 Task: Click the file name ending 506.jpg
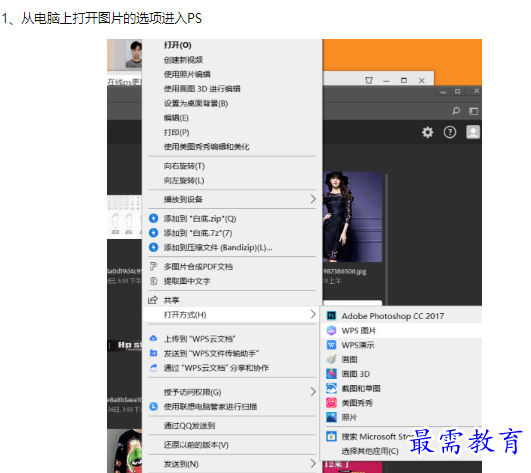[345, 272]
